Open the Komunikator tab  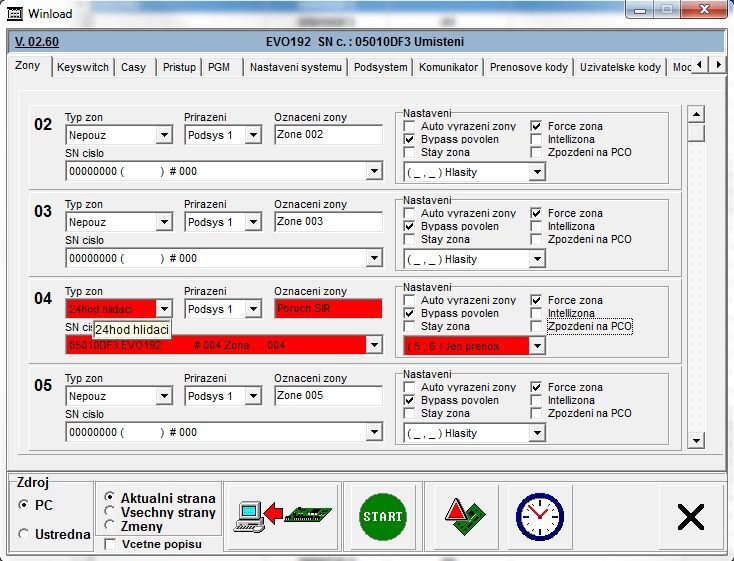click(x=449, y=67)
